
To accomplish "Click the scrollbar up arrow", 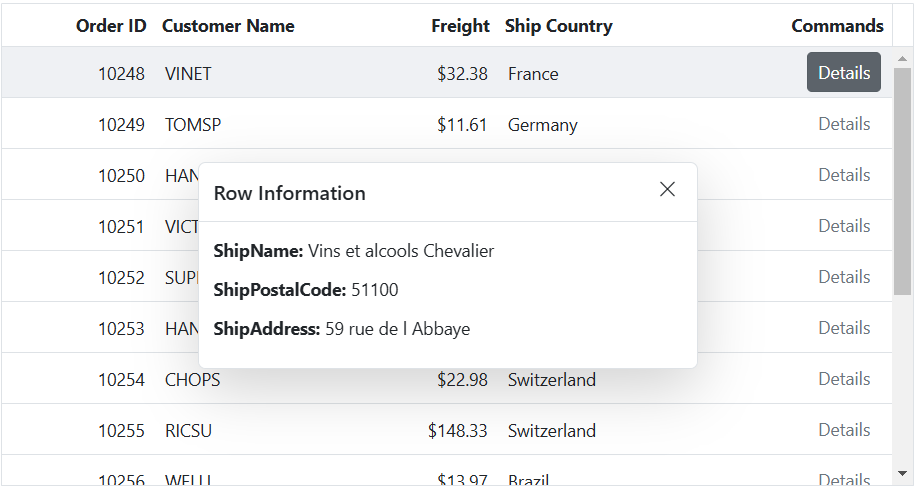I will 902,58.
